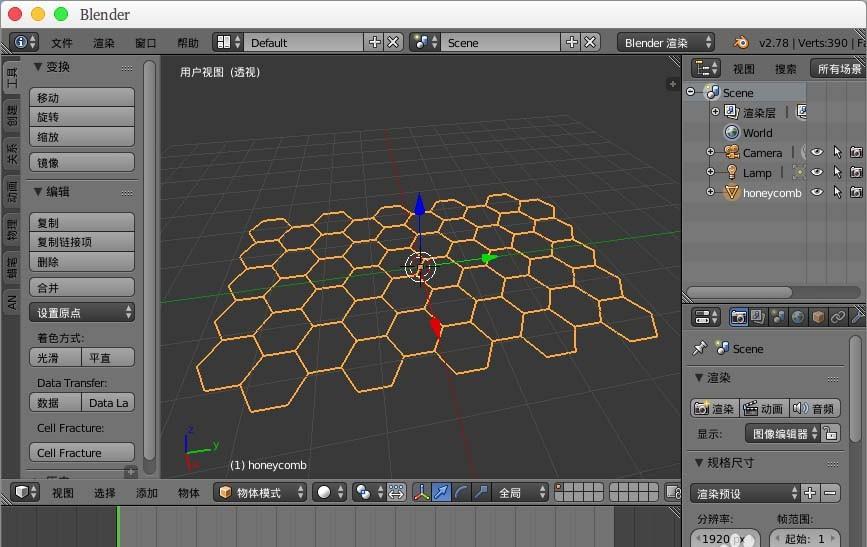The image size is (867, 547).
Task: Open the Info editor type selector
Action: pos(24,42)
